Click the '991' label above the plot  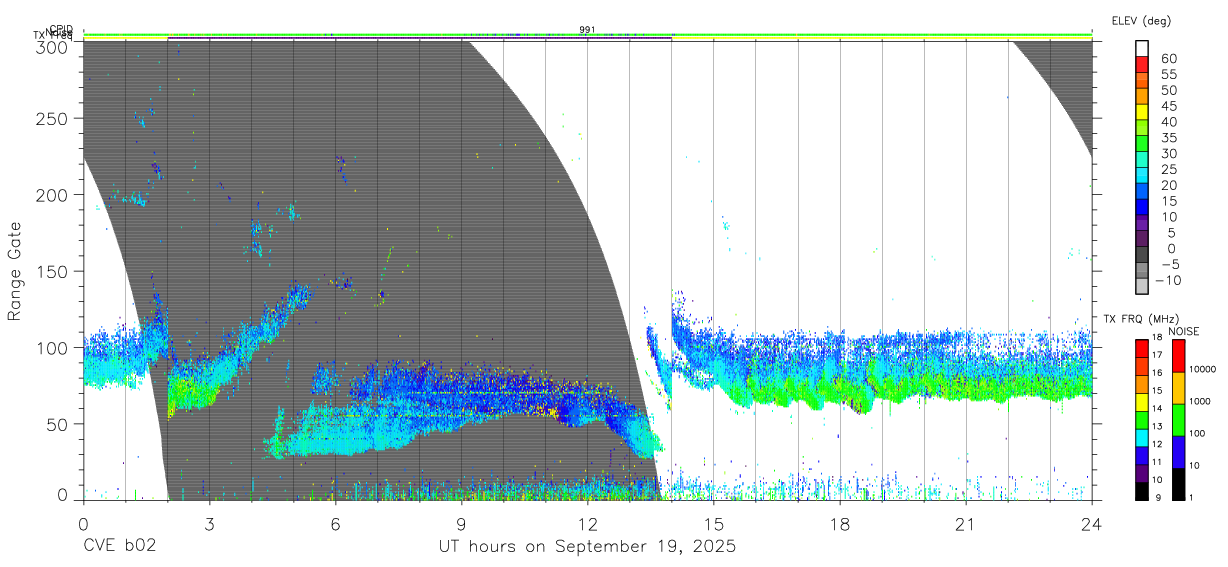[x=587, y=30]
